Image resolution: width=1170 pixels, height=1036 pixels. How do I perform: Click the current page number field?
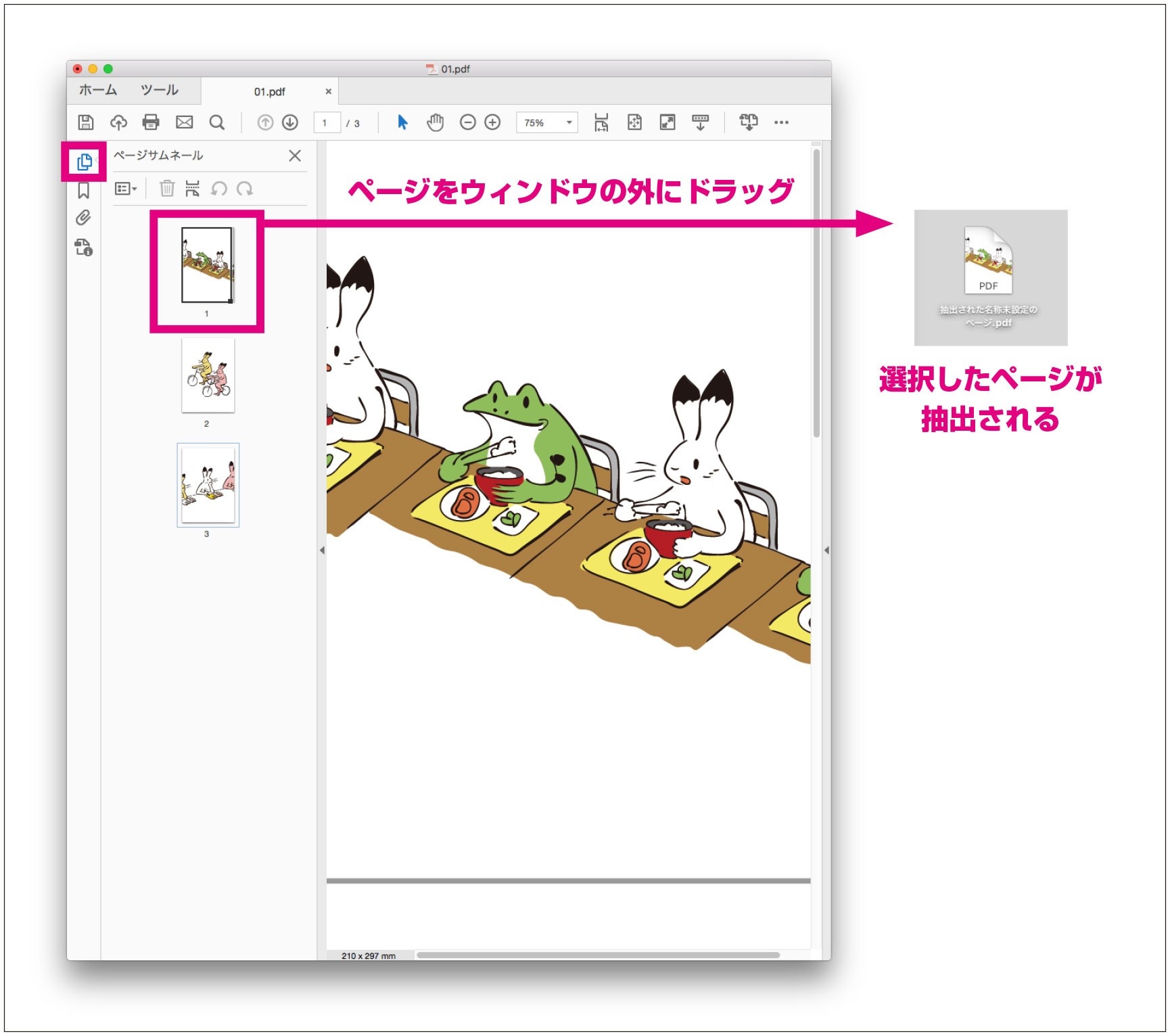327,122
